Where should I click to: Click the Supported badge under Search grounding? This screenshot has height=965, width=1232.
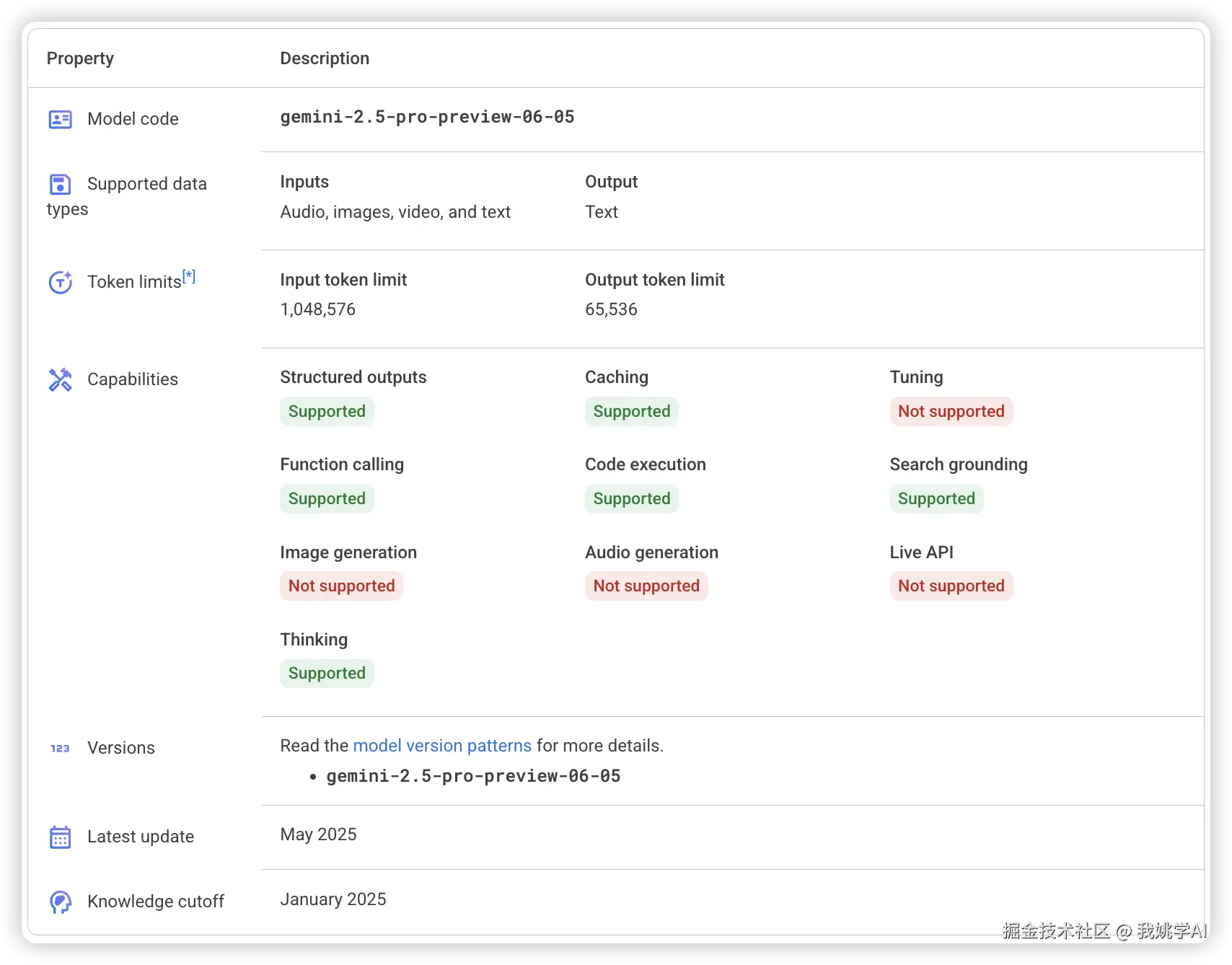(936, 499)
